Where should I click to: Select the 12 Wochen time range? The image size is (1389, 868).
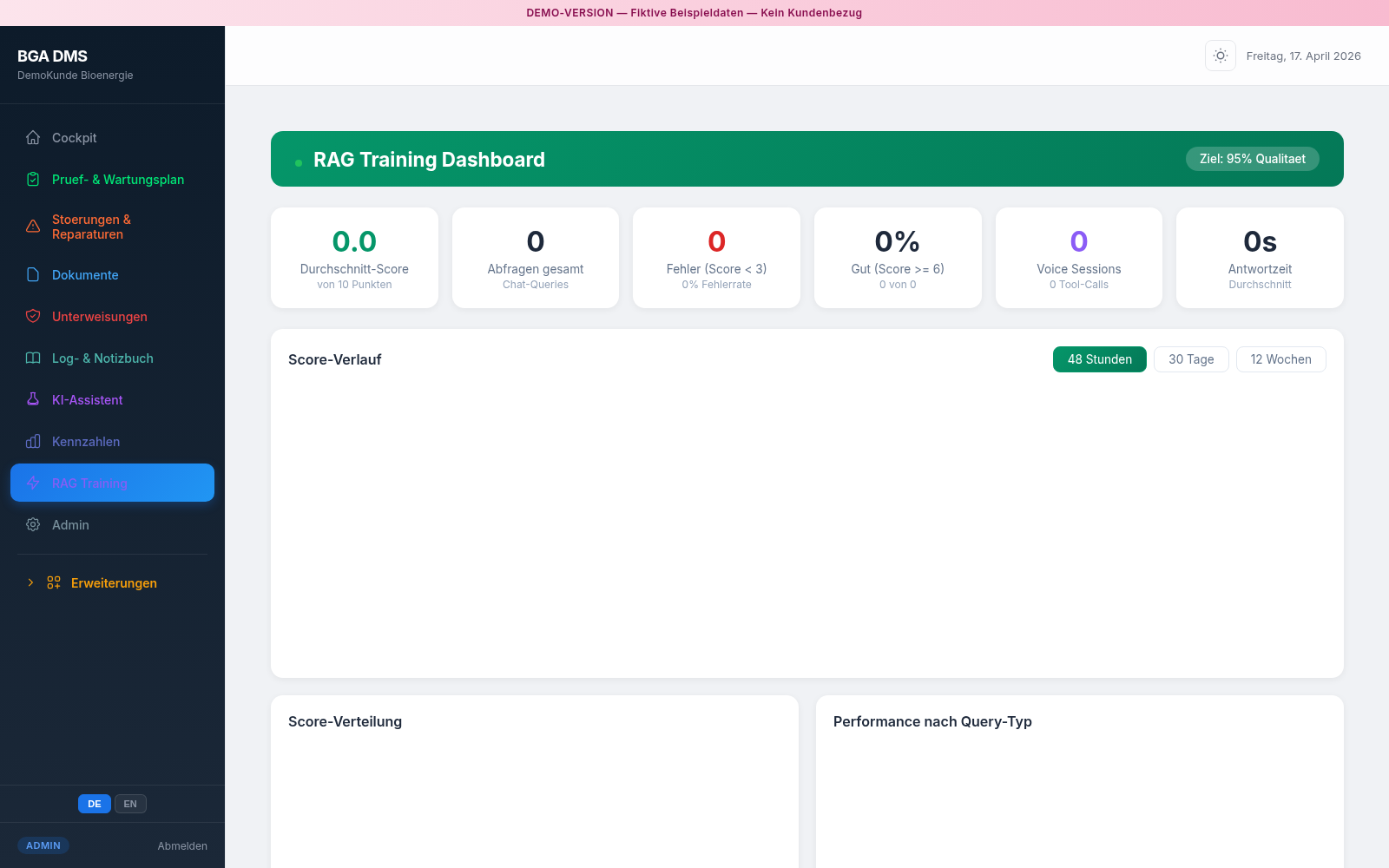tap(1280, 359)
